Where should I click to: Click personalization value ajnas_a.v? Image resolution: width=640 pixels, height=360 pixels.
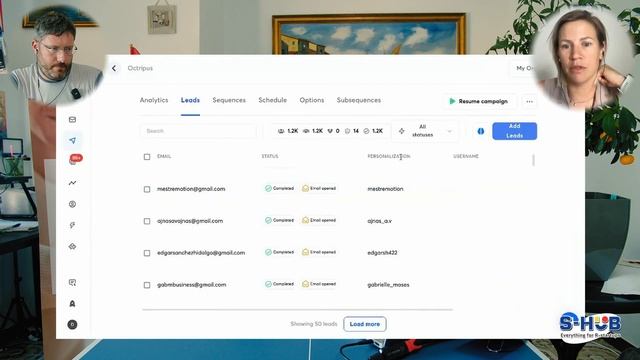tap(380, 221)
